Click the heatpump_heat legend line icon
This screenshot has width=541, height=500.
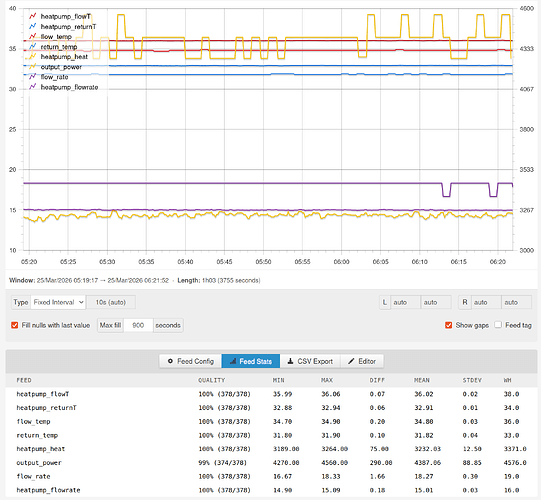(33, 57)
